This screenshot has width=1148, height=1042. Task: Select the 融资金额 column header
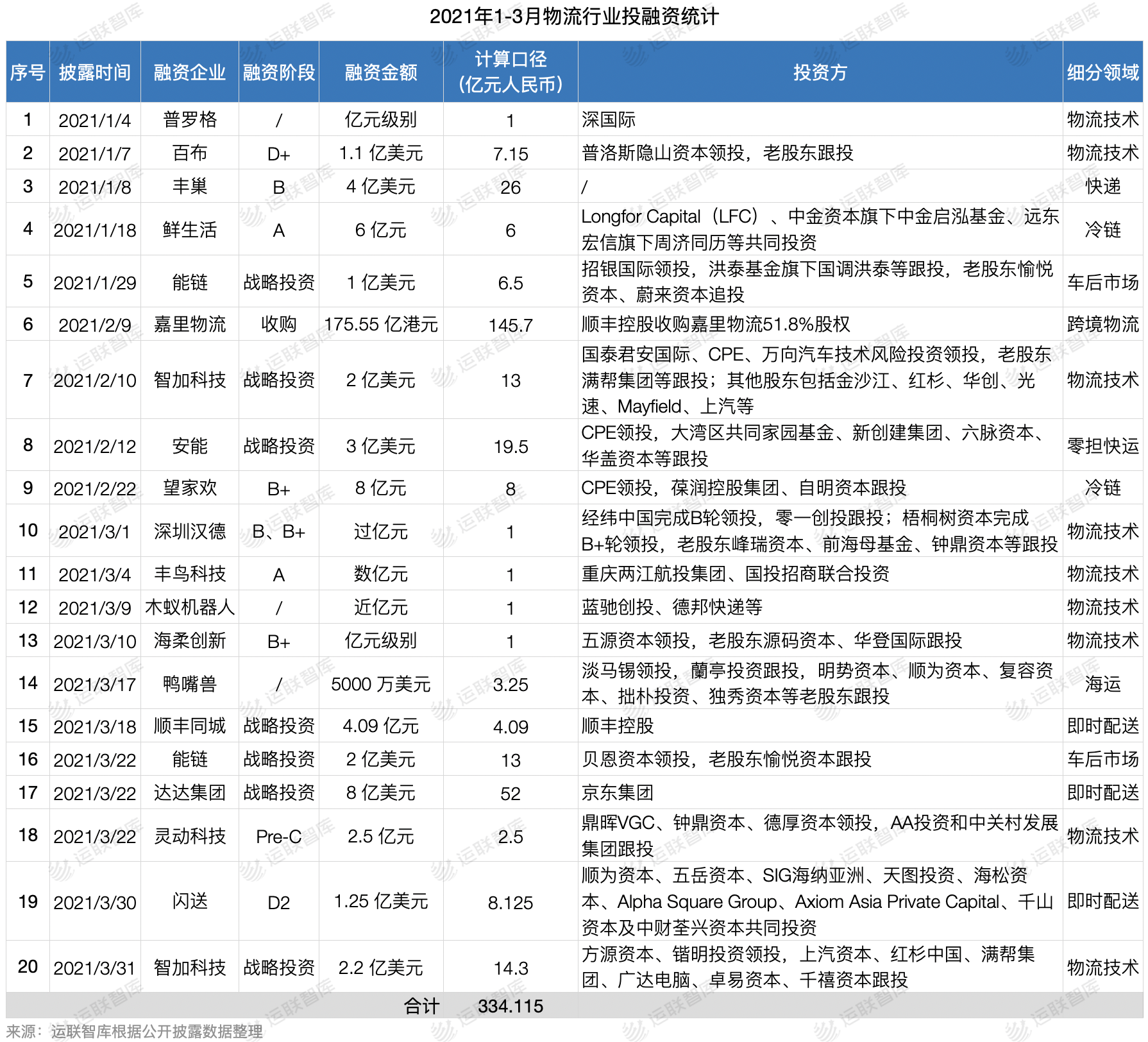[381, 73]
